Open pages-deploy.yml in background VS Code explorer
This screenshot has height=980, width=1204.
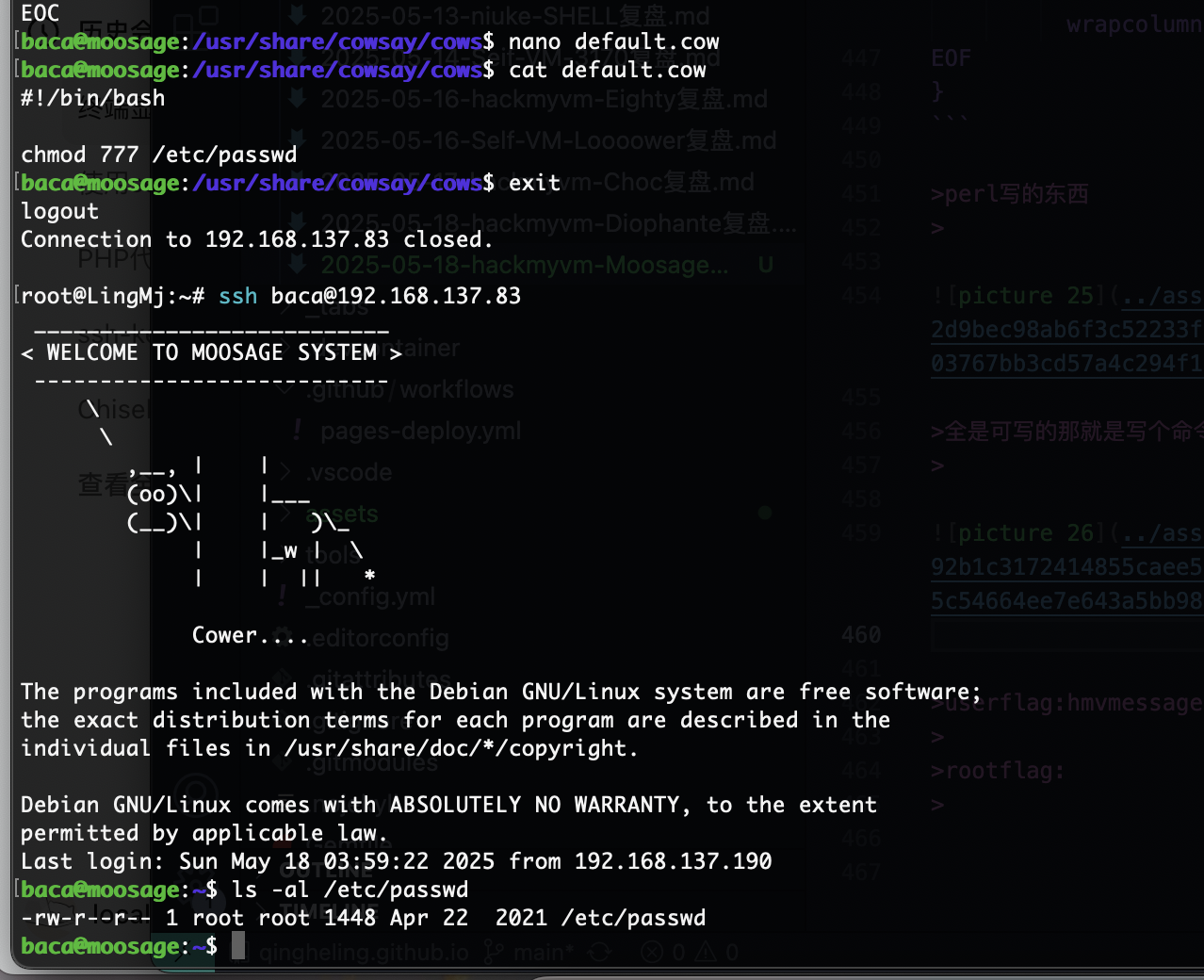click(x=420, y=431)
